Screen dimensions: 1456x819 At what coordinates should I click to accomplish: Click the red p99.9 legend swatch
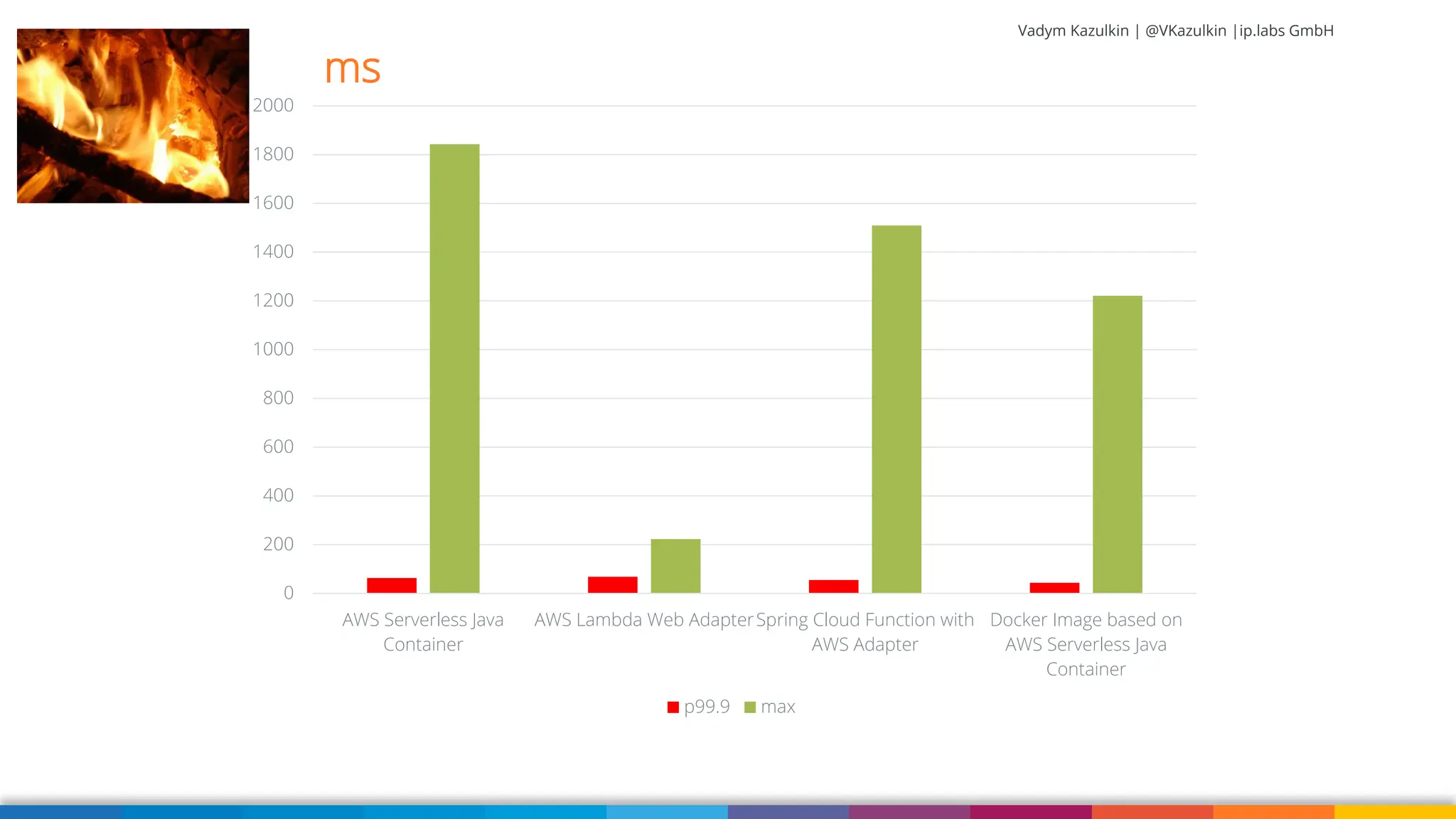673,707
